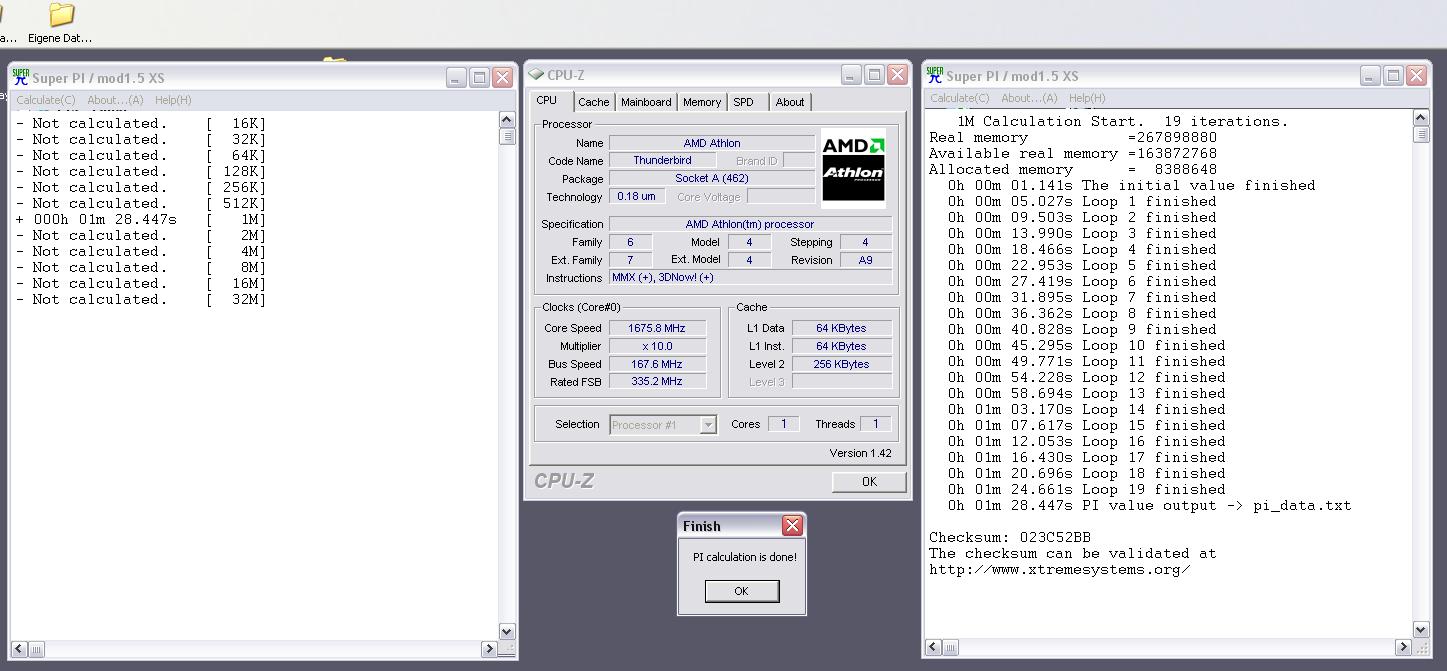
Task: Switch to the Cache tab in CPU-Z
Action: pyautogui.click(x=593, y=102)
